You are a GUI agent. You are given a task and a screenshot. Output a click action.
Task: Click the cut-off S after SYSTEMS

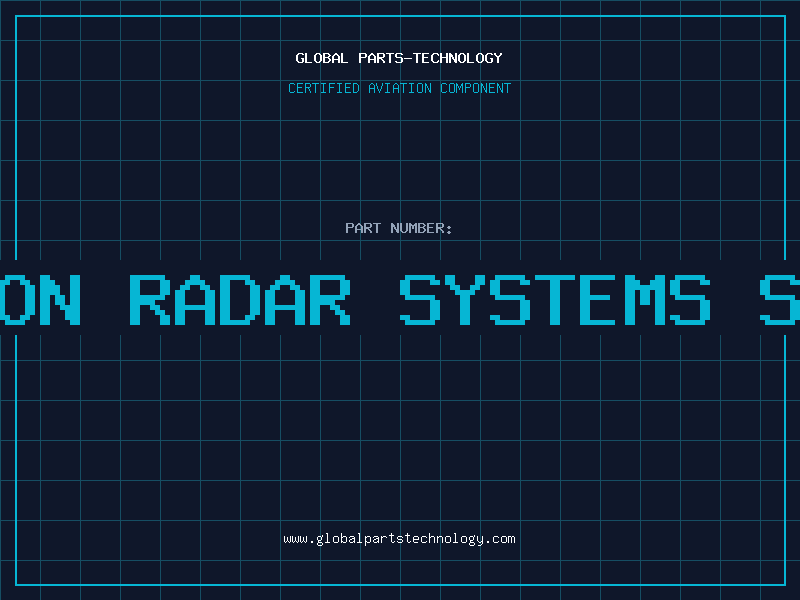780,300
